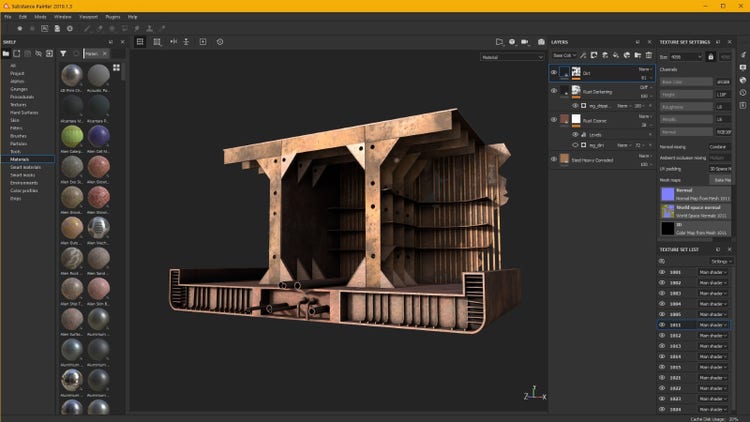Open the Viewport menu
The width and height of the screenshot is (750, 422).
pyautogui.click(x=90, y=17)
